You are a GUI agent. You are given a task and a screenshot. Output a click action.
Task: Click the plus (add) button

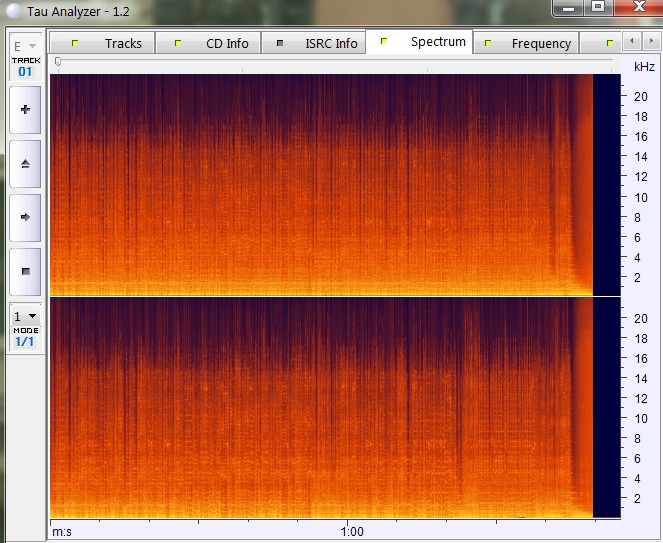click(25, 110)
